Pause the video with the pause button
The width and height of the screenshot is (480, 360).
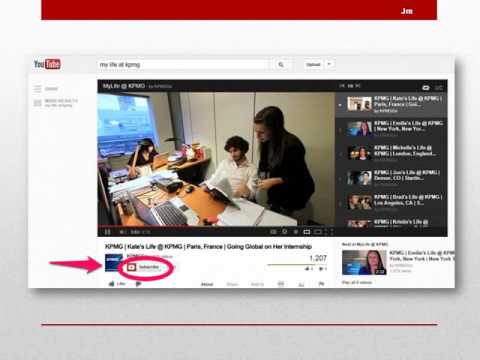point(108,232)
